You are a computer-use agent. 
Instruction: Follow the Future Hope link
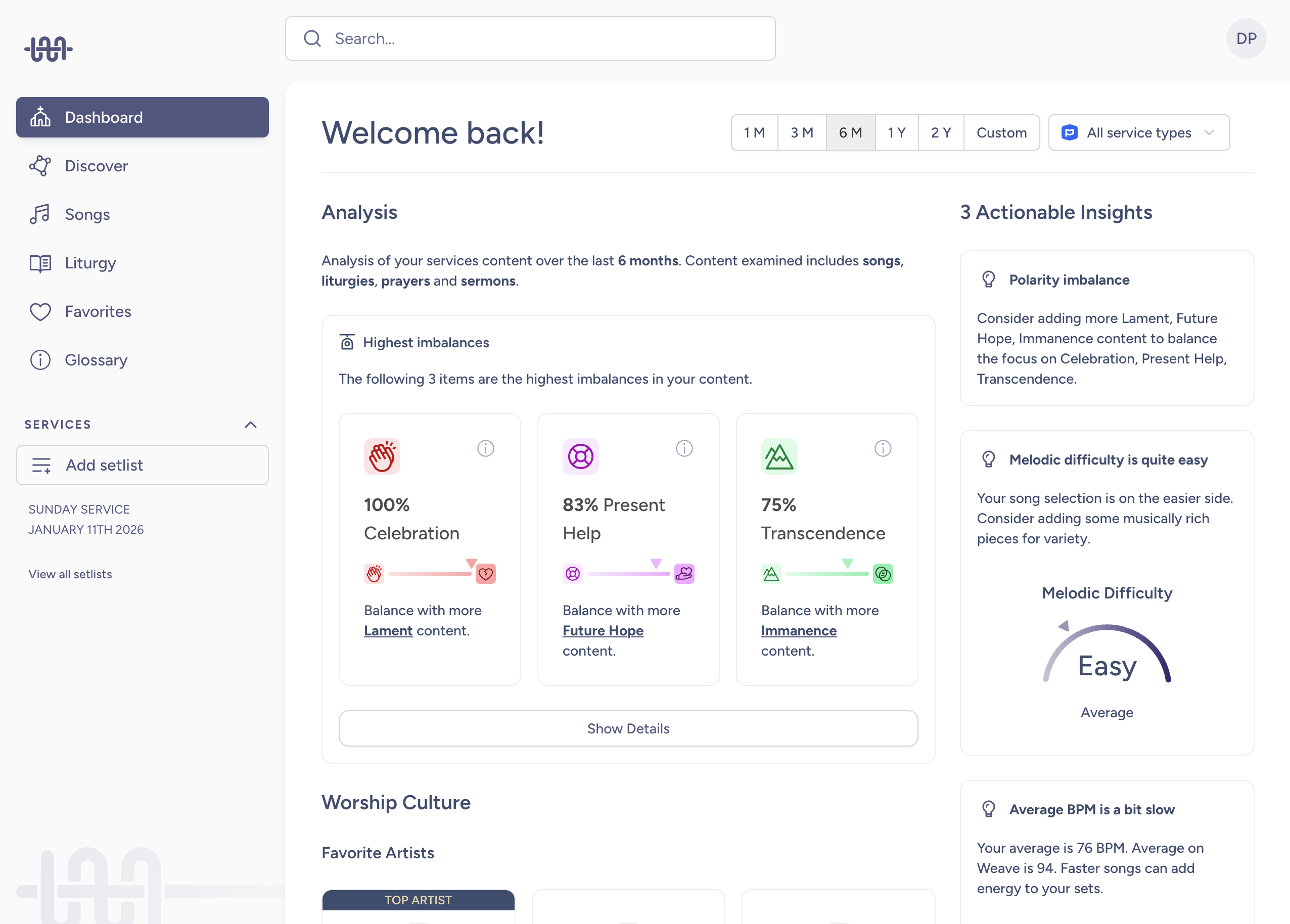tap(603, 631)
